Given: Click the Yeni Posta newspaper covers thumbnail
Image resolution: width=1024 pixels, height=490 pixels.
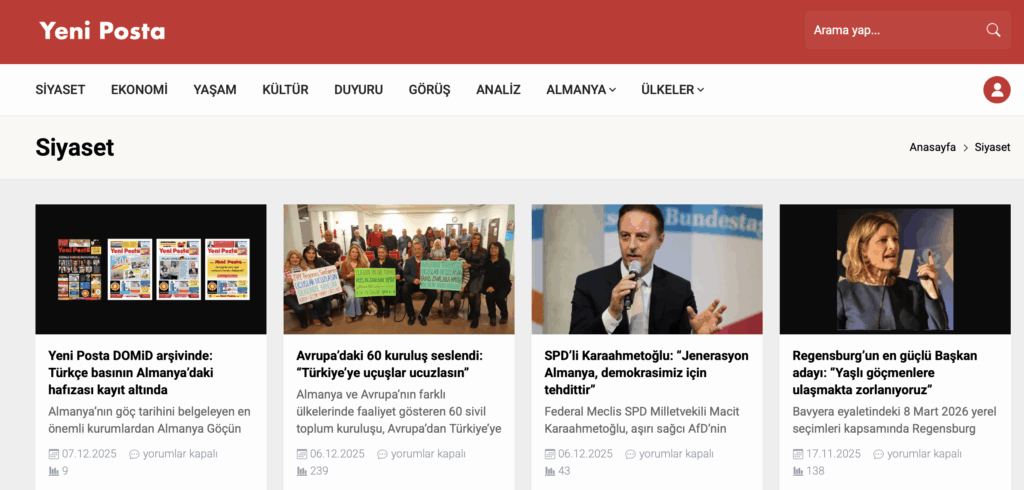Looking at the screenshot, I should click(x=151, y=269).
